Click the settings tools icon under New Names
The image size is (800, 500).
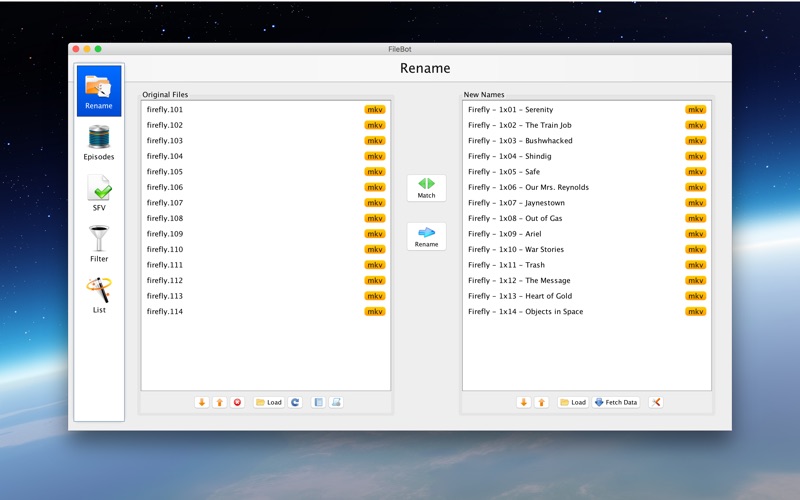[x=656, y=402]
